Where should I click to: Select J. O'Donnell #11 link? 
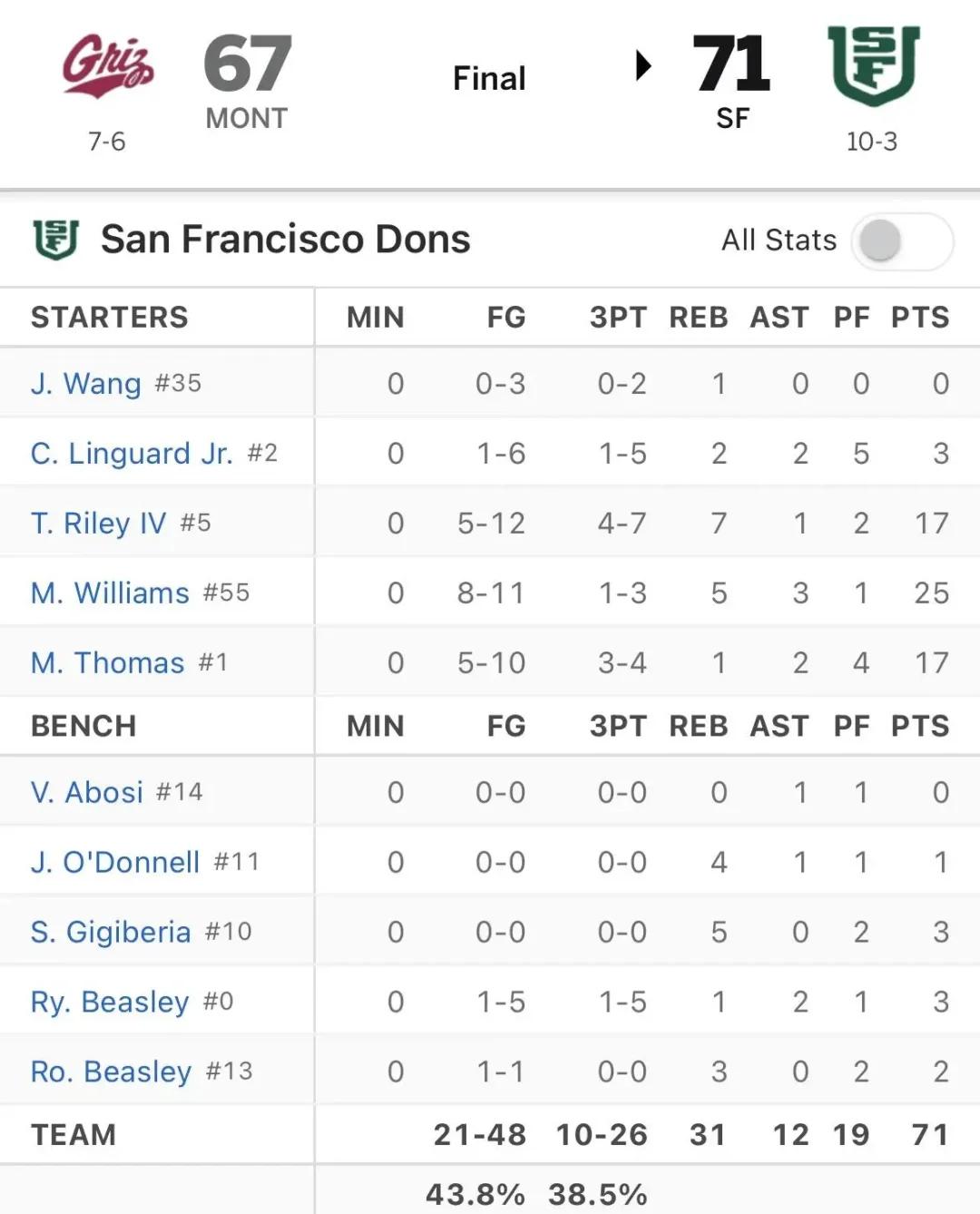coord(145,863)
